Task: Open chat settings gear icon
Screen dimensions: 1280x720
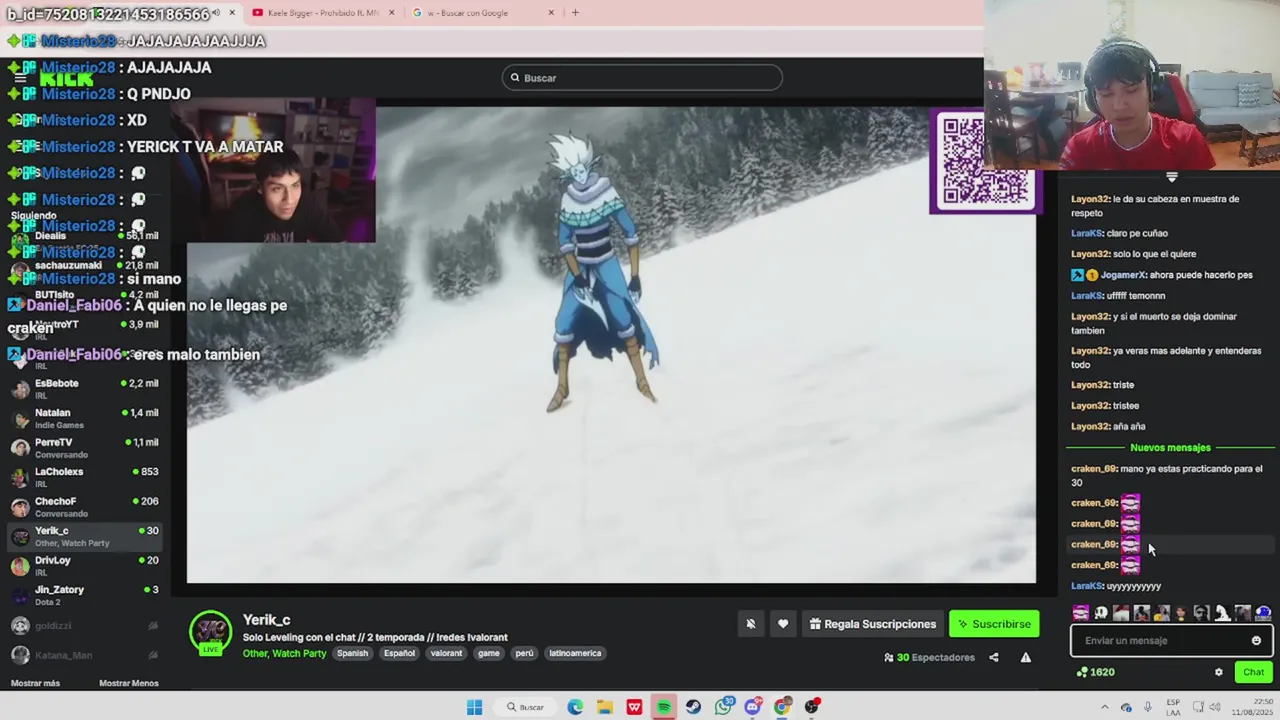Action: point(1218,672)
